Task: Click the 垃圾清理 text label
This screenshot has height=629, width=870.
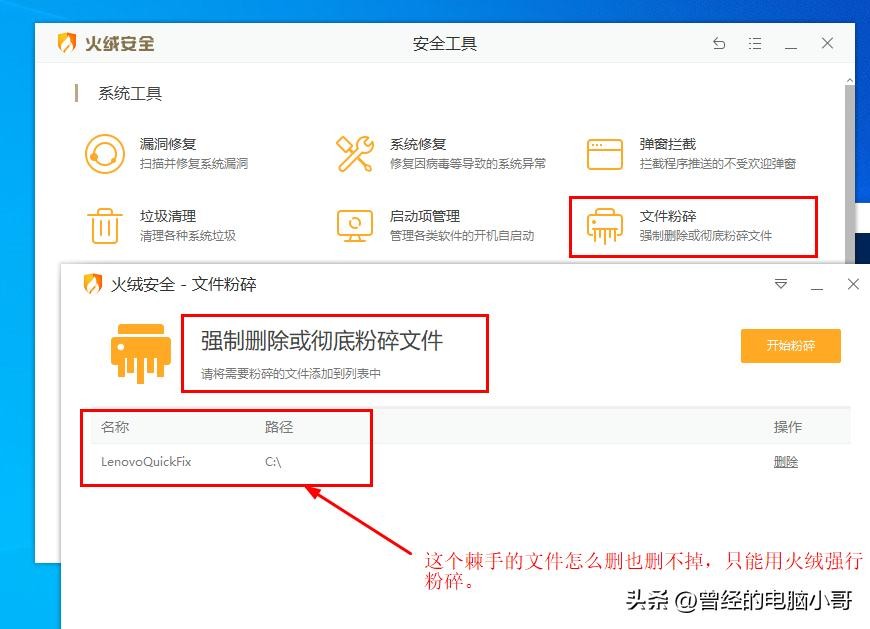Action: coord(168,216)
